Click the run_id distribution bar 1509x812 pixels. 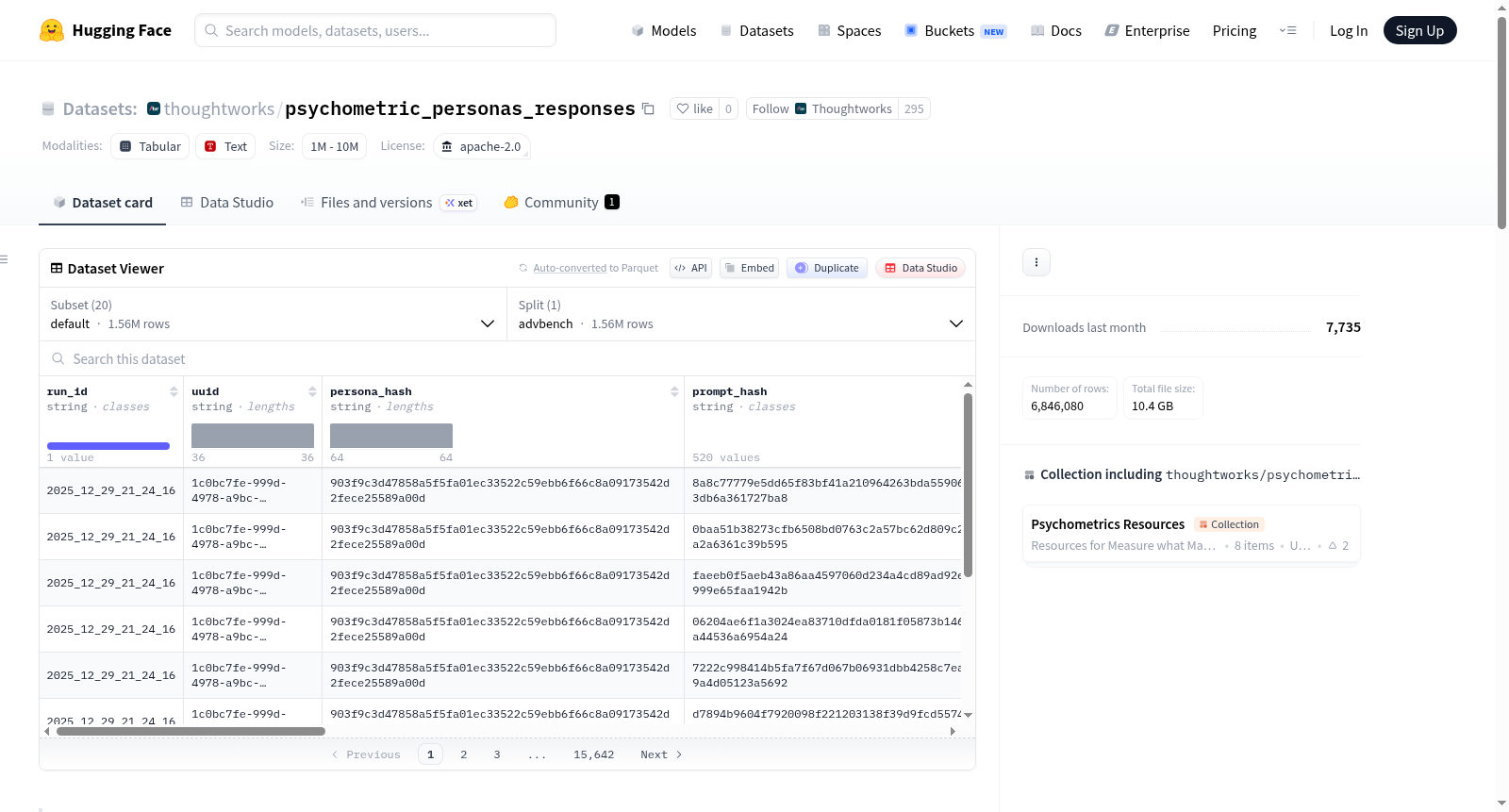pyautogui.click(x=108, y=446)
